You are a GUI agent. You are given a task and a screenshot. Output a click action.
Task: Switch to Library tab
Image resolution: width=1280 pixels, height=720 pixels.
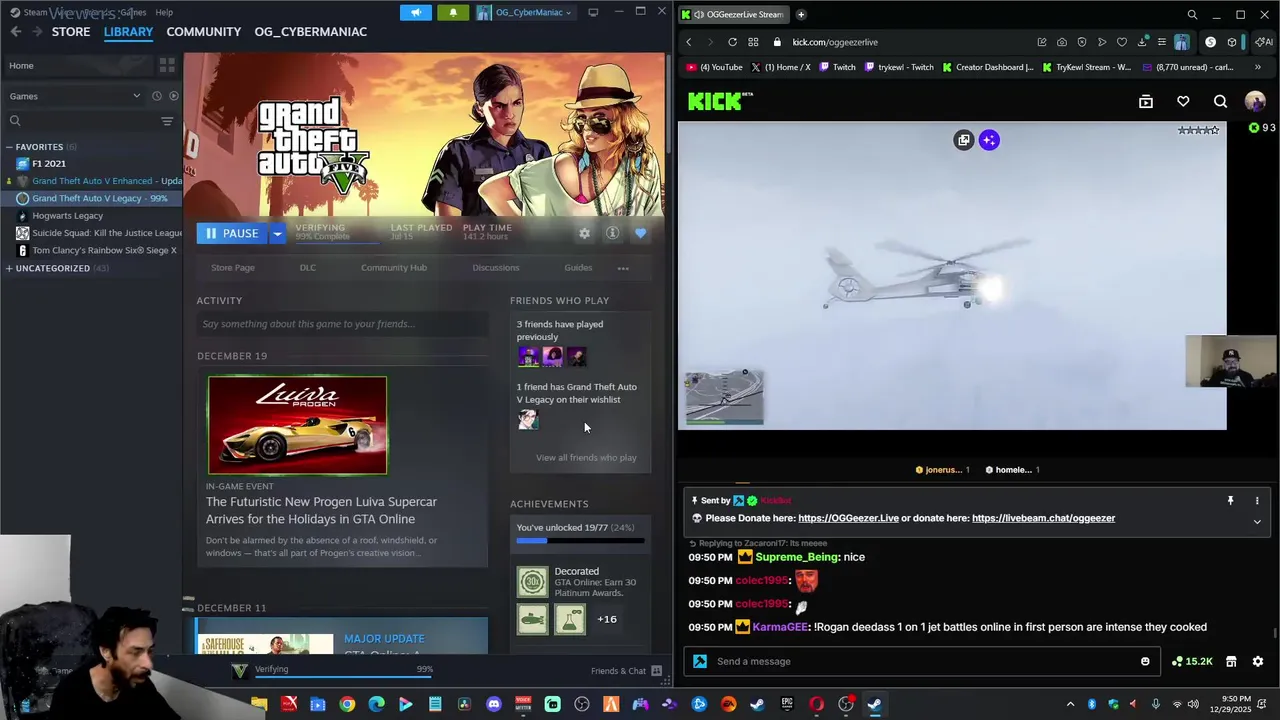click(128, 32)
